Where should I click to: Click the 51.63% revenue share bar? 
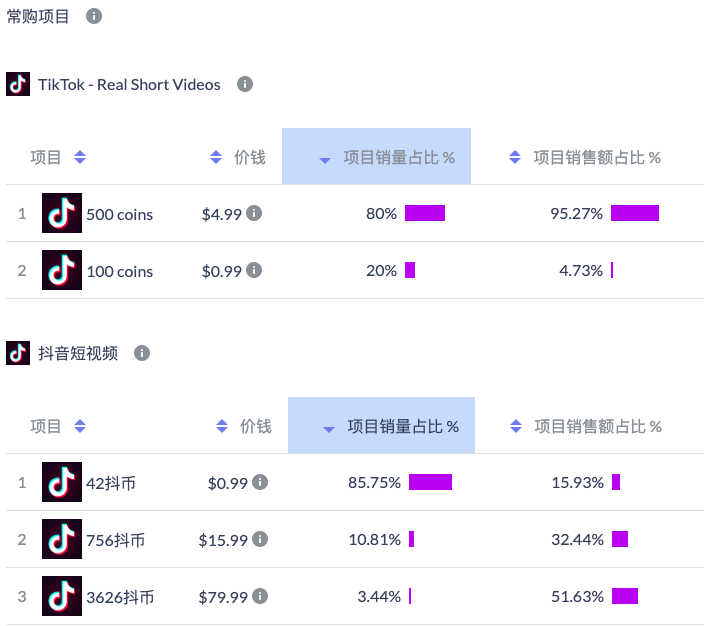(x=625, y=596)
